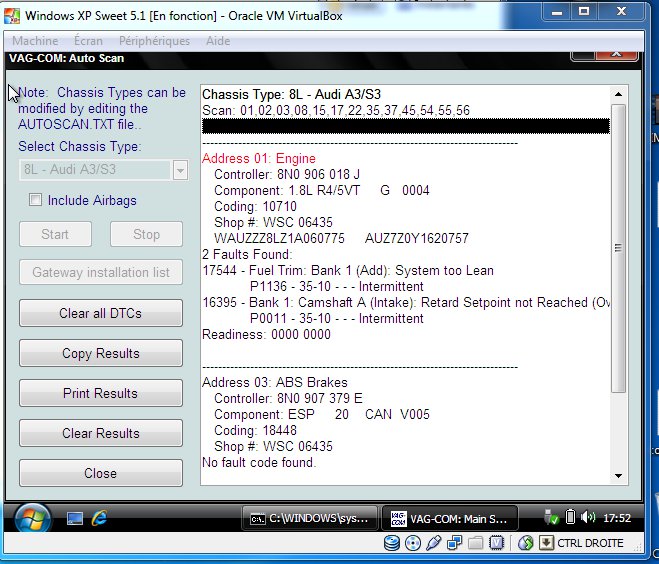This screenshot has width=659, height=564.
Task: Open the Windows Start menu orb
Action: coord(32,518)
